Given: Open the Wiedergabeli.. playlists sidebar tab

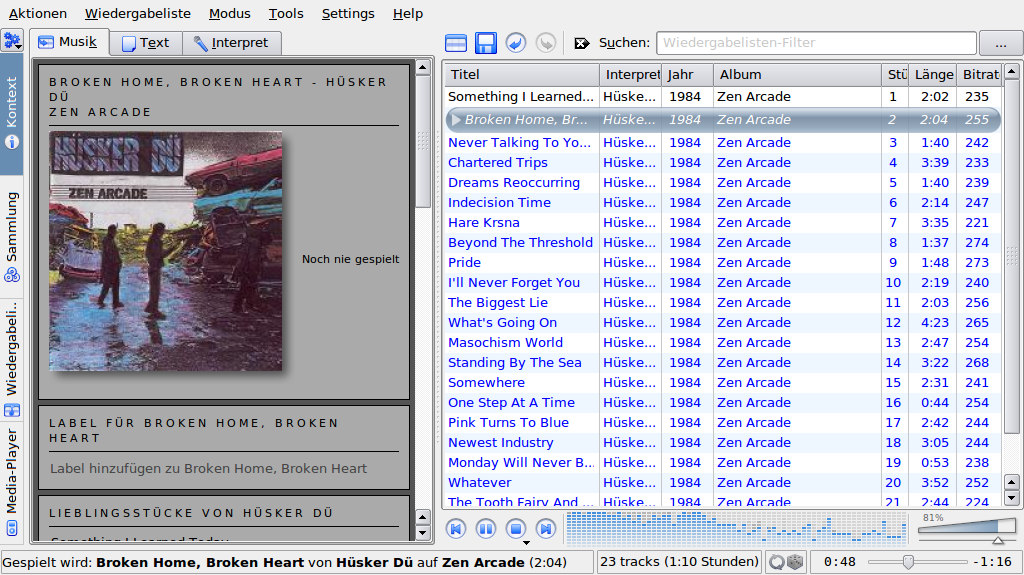Looking at the screenshot, I should point(12,359).
